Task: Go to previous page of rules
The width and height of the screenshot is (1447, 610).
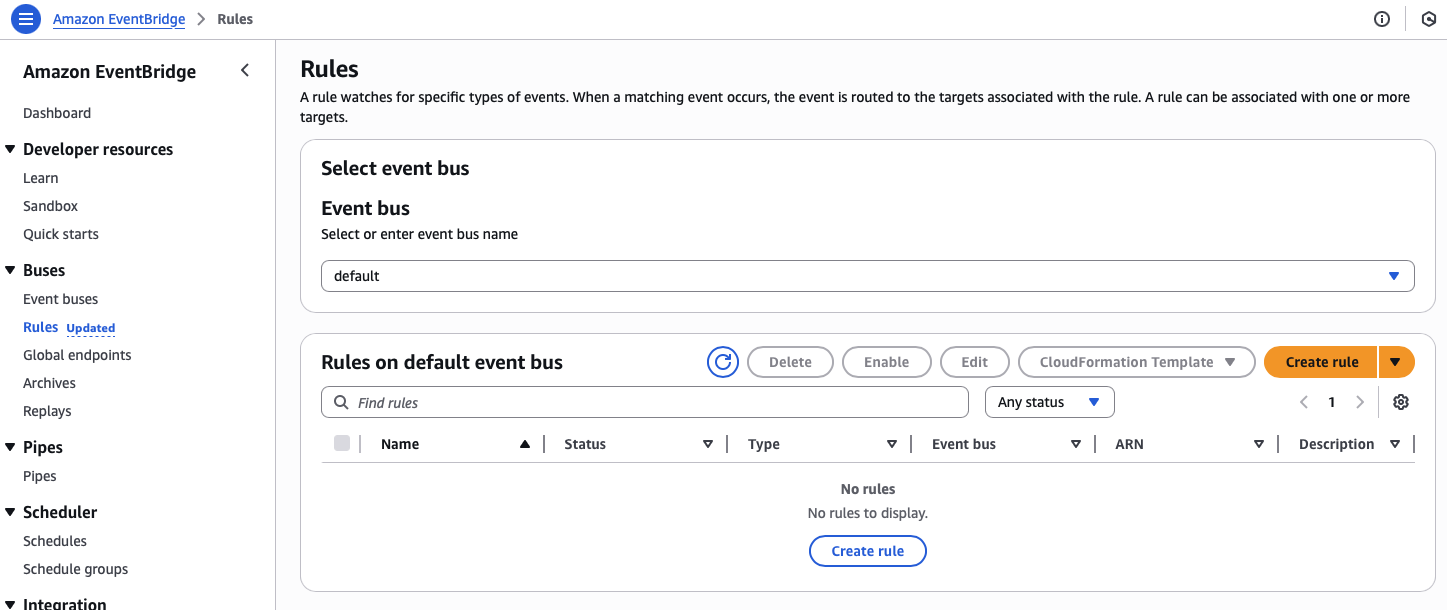Action: 1304,402
